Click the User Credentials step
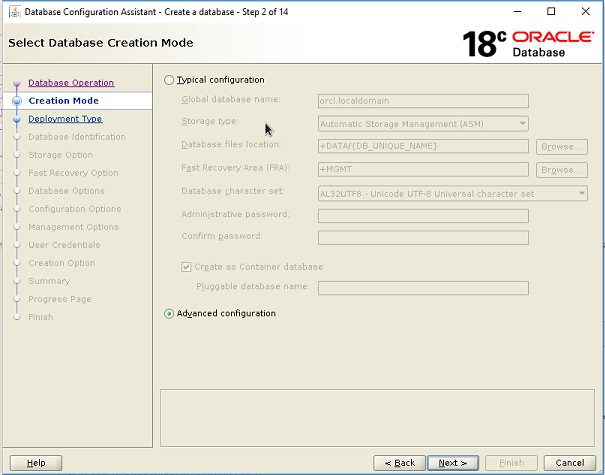The image size is (605, 475). pos(64,245)
